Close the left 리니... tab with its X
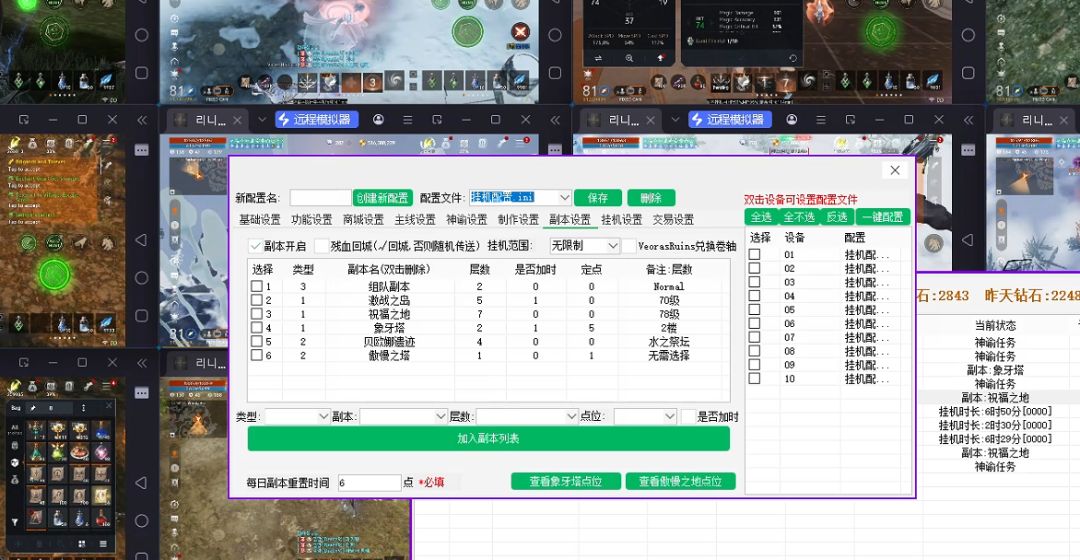The image size is (1080, 560). [237, 120]
